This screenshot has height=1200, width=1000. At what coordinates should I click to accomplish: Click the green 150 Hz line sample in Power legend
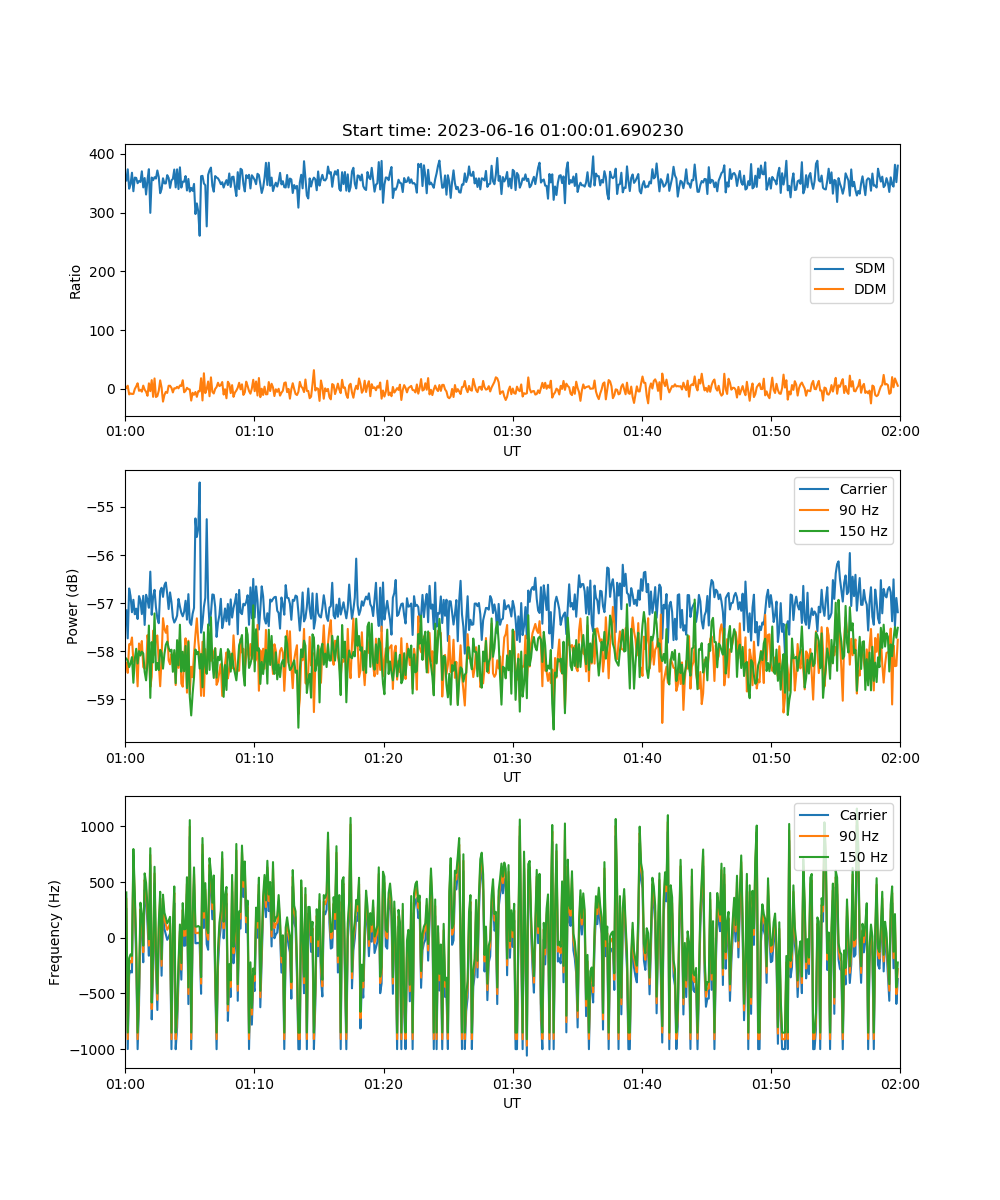(x=815, y=531)
